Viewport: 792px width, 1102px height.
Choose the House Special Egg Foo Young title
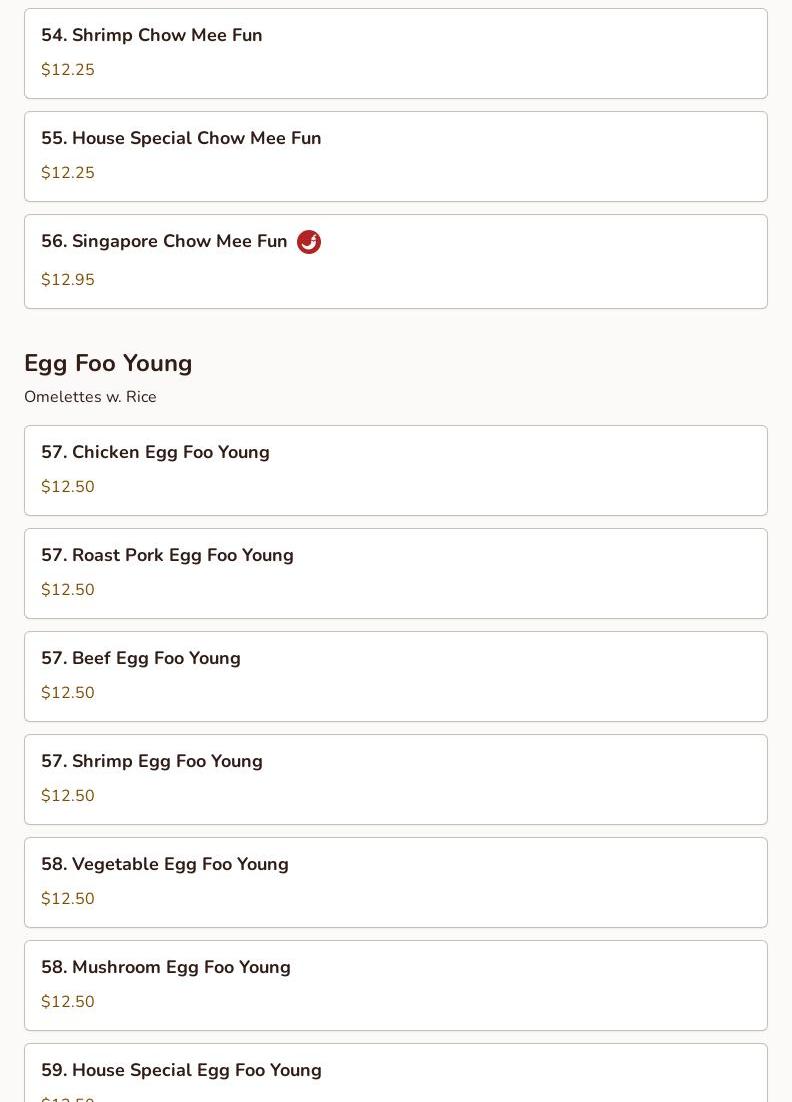181,1070
